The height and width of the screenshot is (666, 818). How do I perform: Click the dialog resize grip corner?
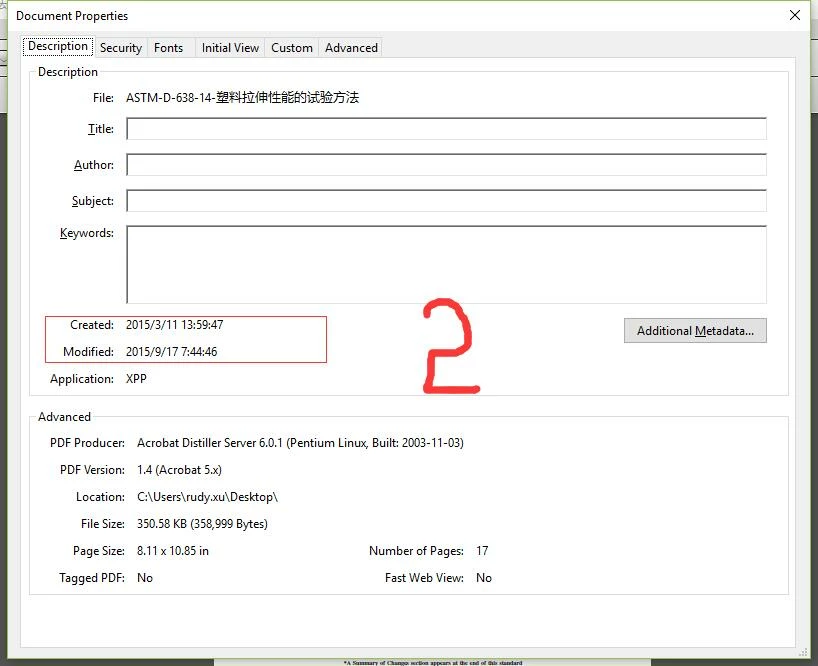click(x=804, y=652)
